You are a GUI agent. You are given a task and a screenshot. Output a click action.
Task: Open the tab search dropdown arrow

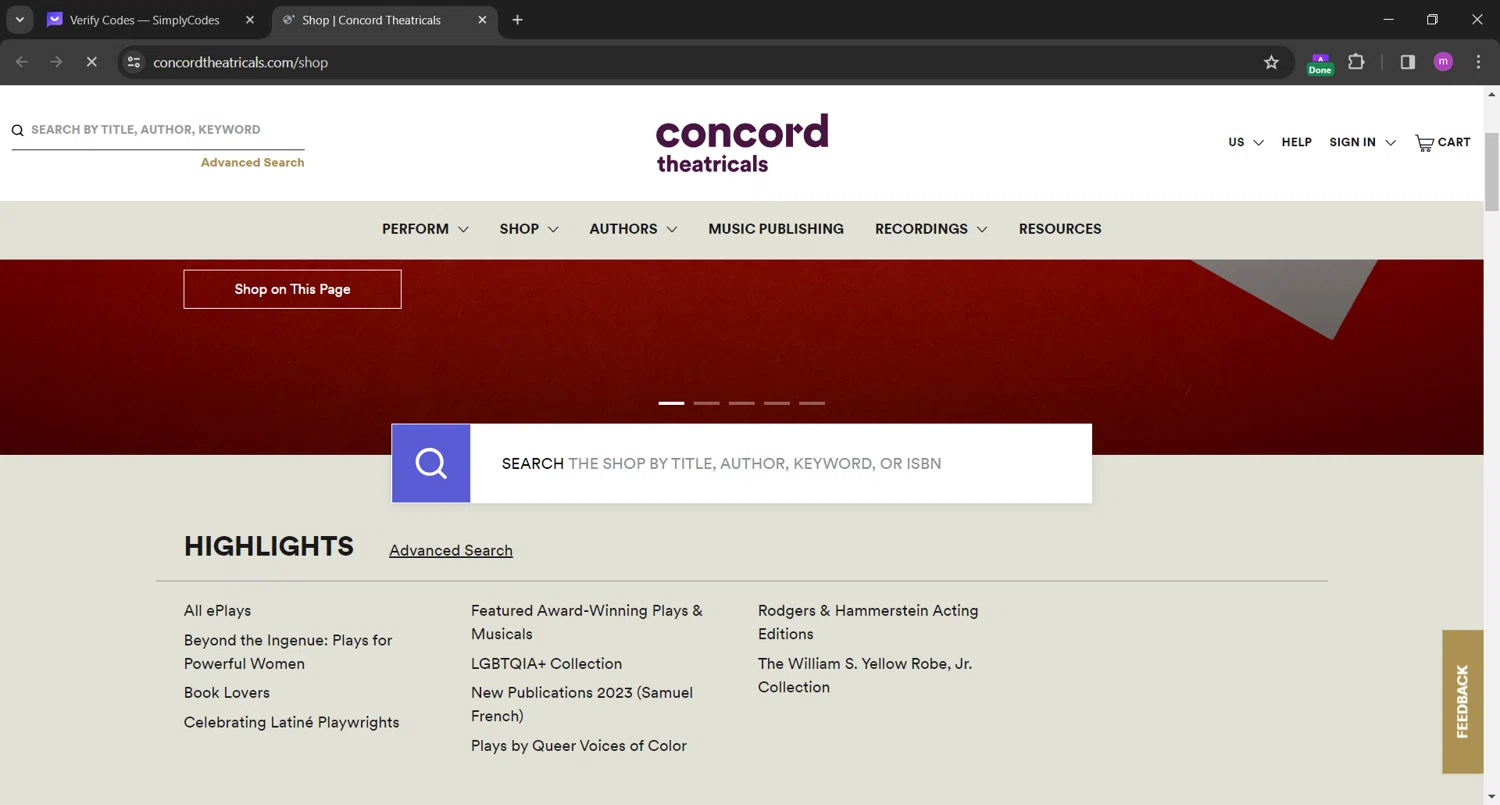click(19, 20)
